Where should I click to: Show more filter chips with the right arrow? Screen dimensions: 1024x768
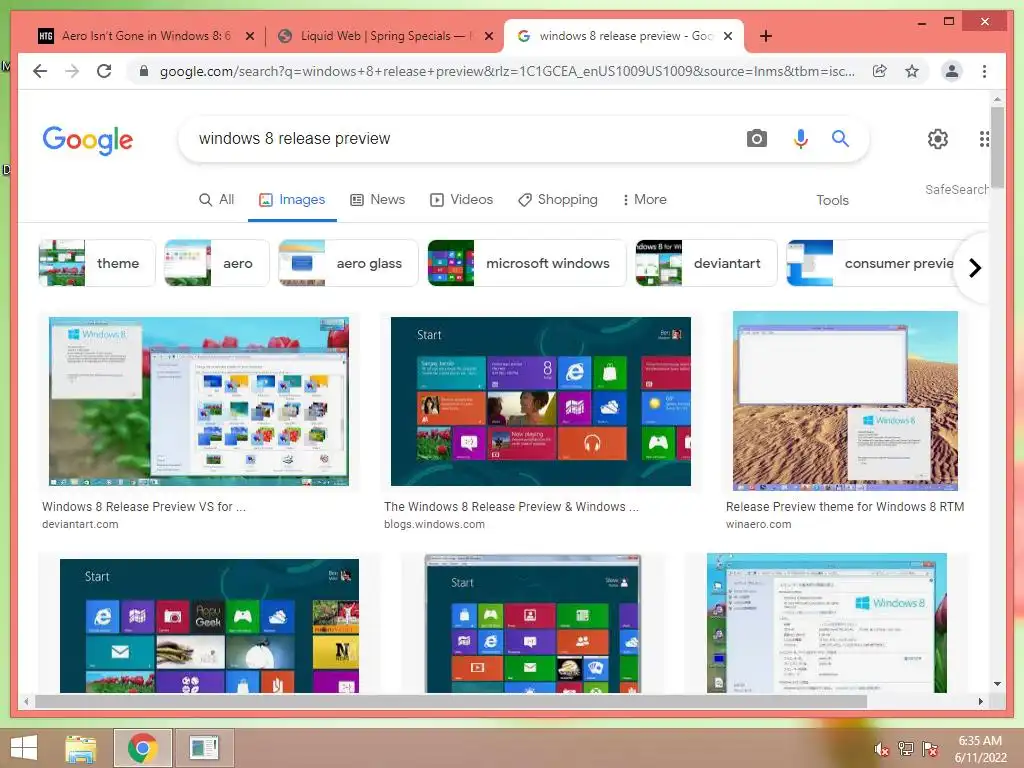pyautogui.click(x=974, y=268)
